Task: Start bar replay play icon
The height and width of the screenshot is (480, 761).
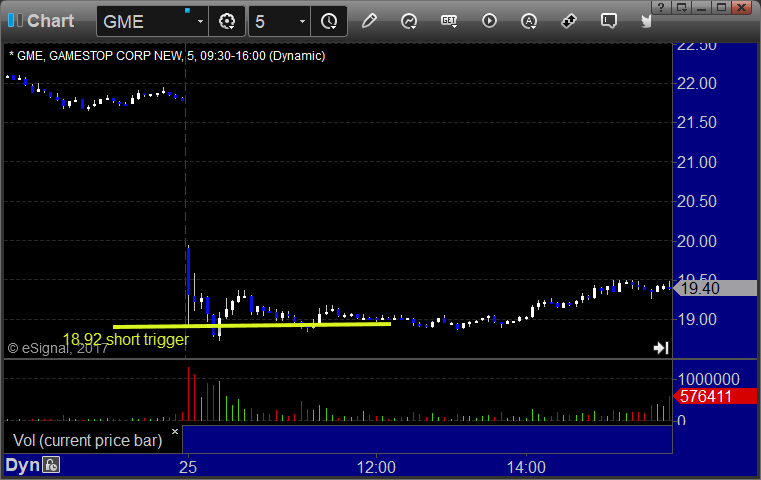Action: click(x=489, y=21)
